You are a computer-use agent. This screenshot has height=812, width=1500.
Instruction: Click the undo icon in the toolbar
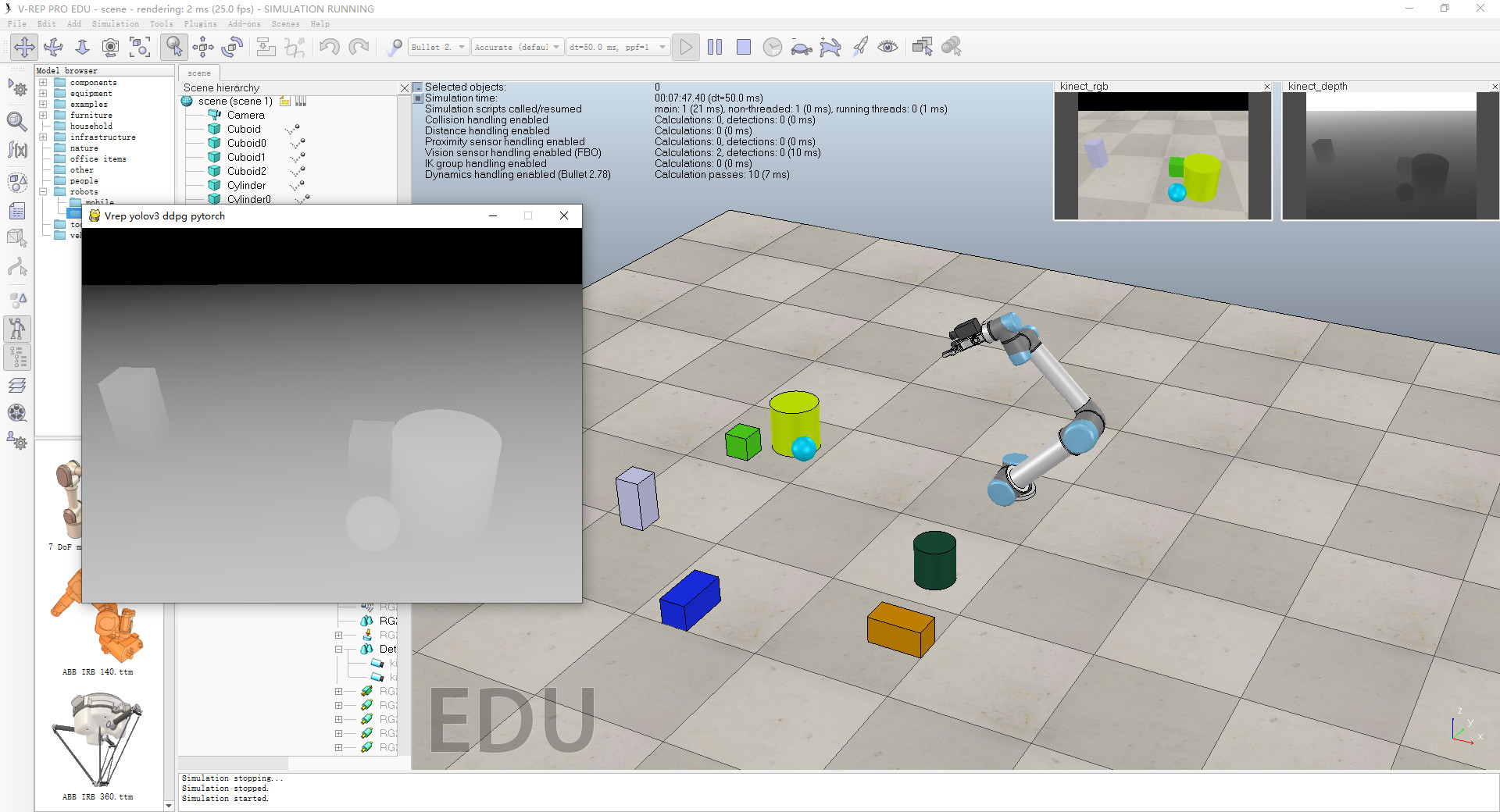click(x=328, y=47)
